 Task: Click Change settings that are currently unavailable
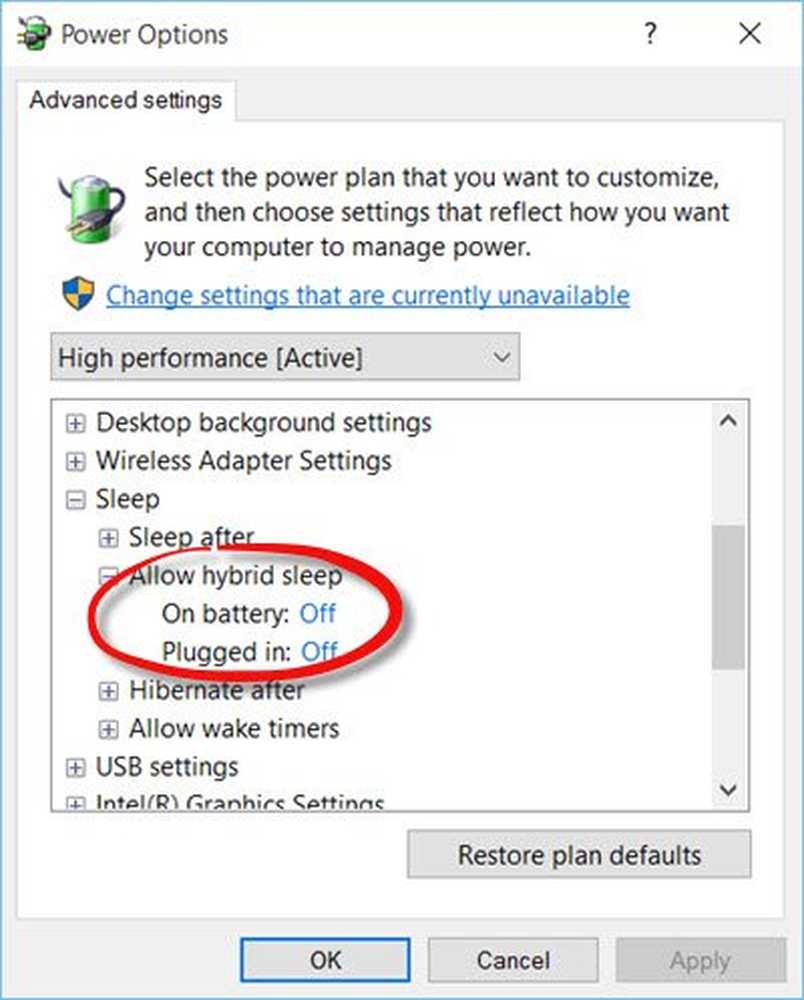367,295
